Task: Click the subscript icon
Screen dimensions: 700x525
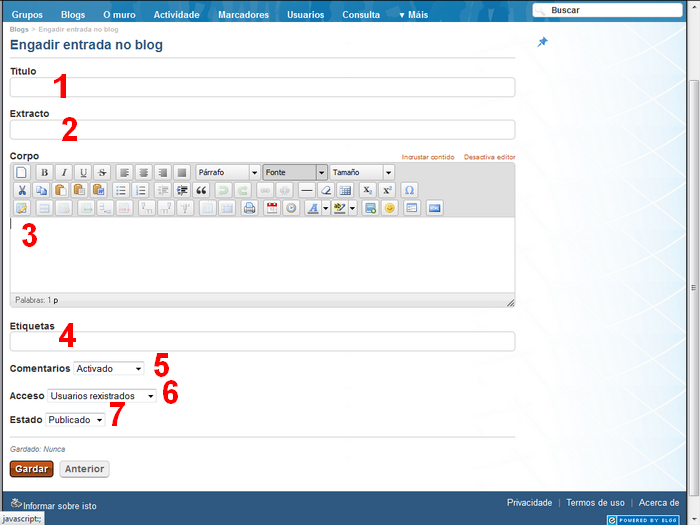Action: click(367, 190)
